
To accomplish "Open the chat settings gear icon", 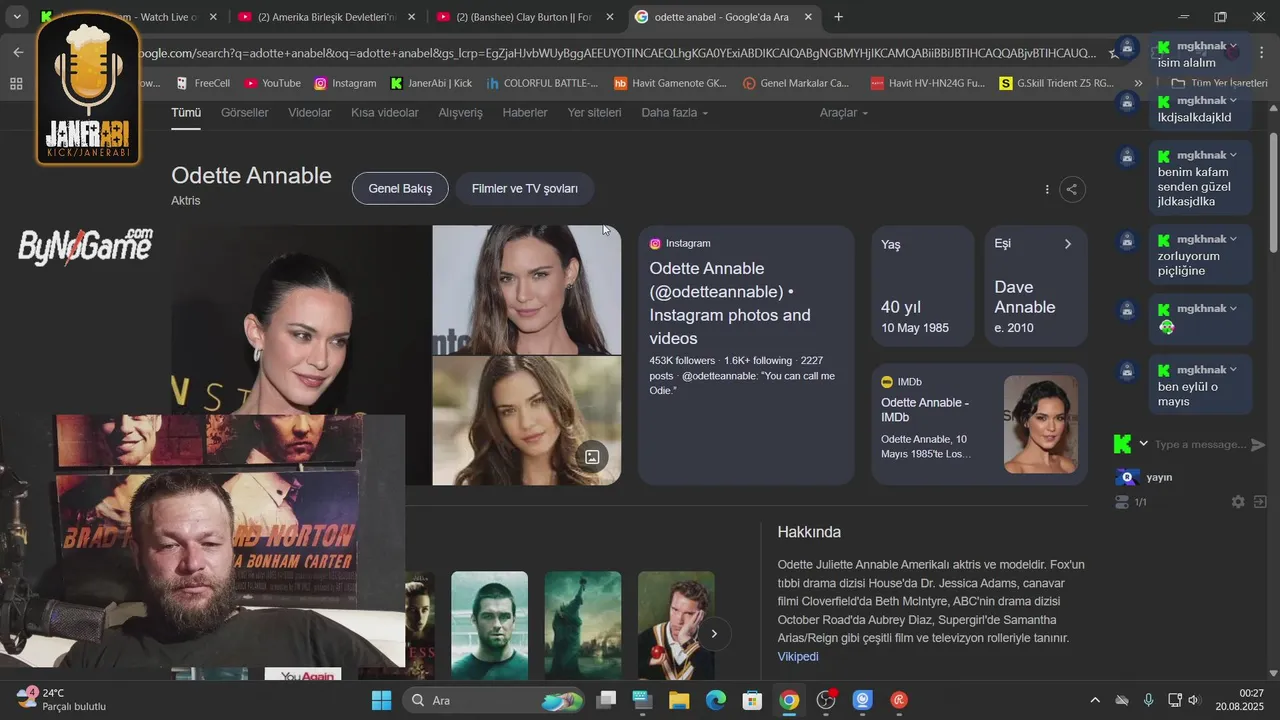I will (x=1238, y=502).
